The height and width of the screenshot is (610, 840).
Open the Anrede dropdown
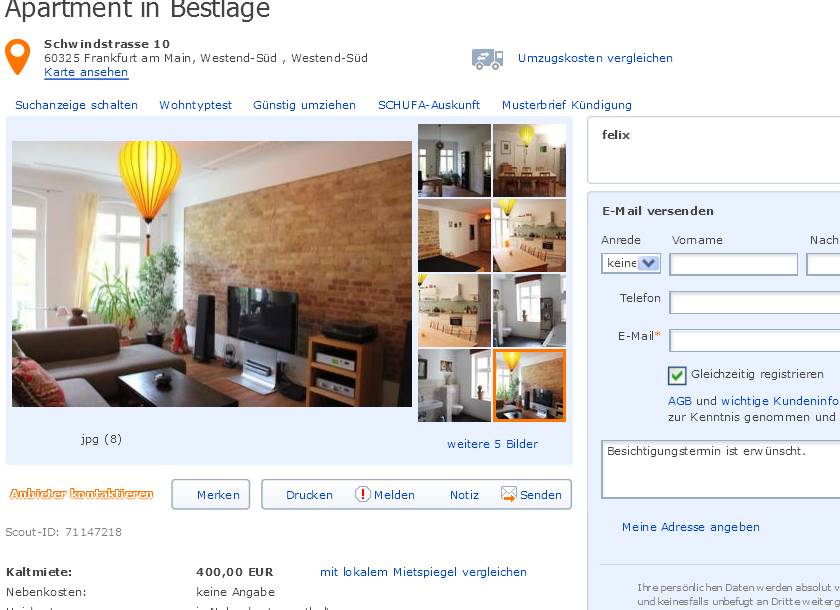[x=631, y=263]
